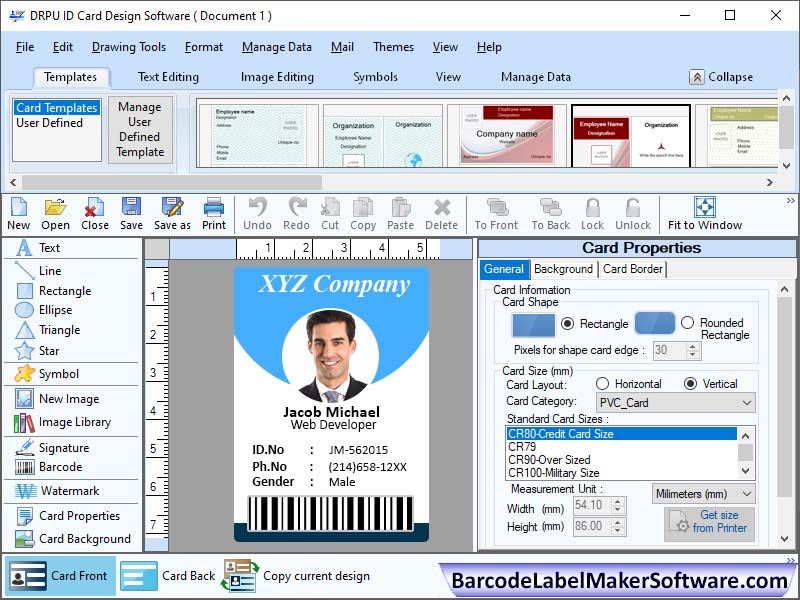
Task: Click the Close document icon
Action: (x=94, y=213)
